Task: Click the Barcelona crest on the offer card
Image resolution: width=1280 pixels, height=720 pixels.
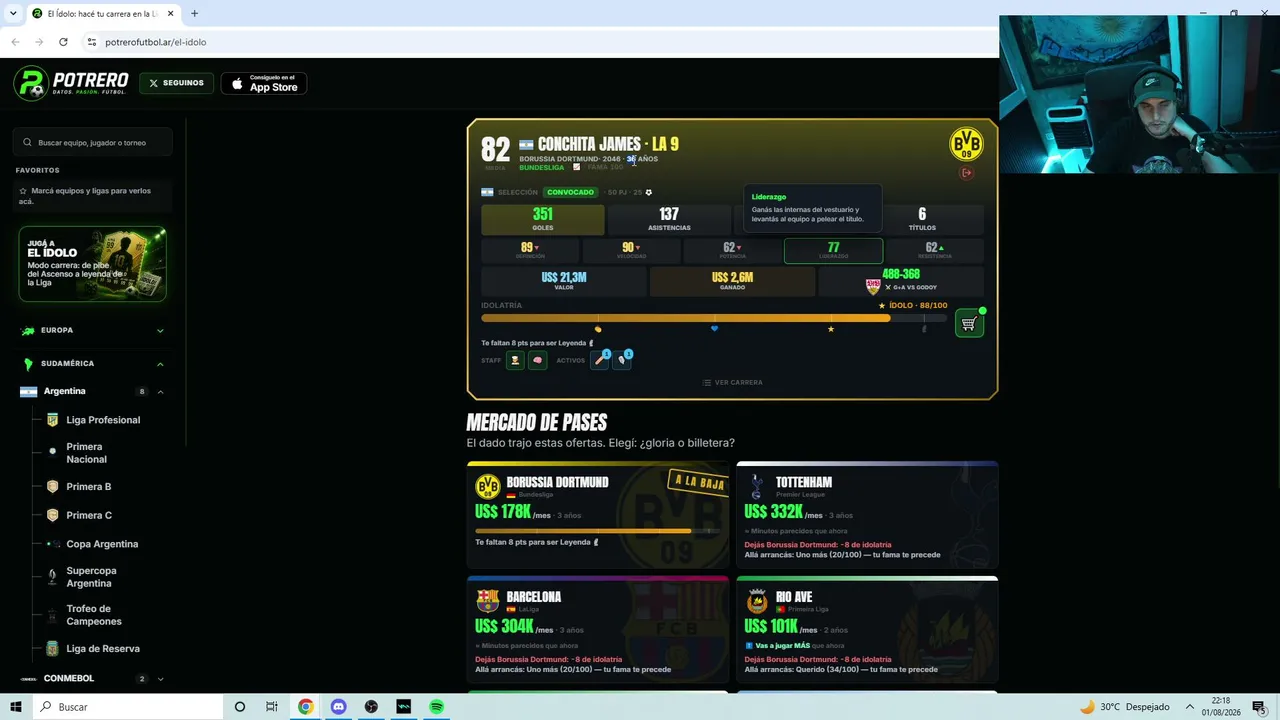Action: (487, 600)
